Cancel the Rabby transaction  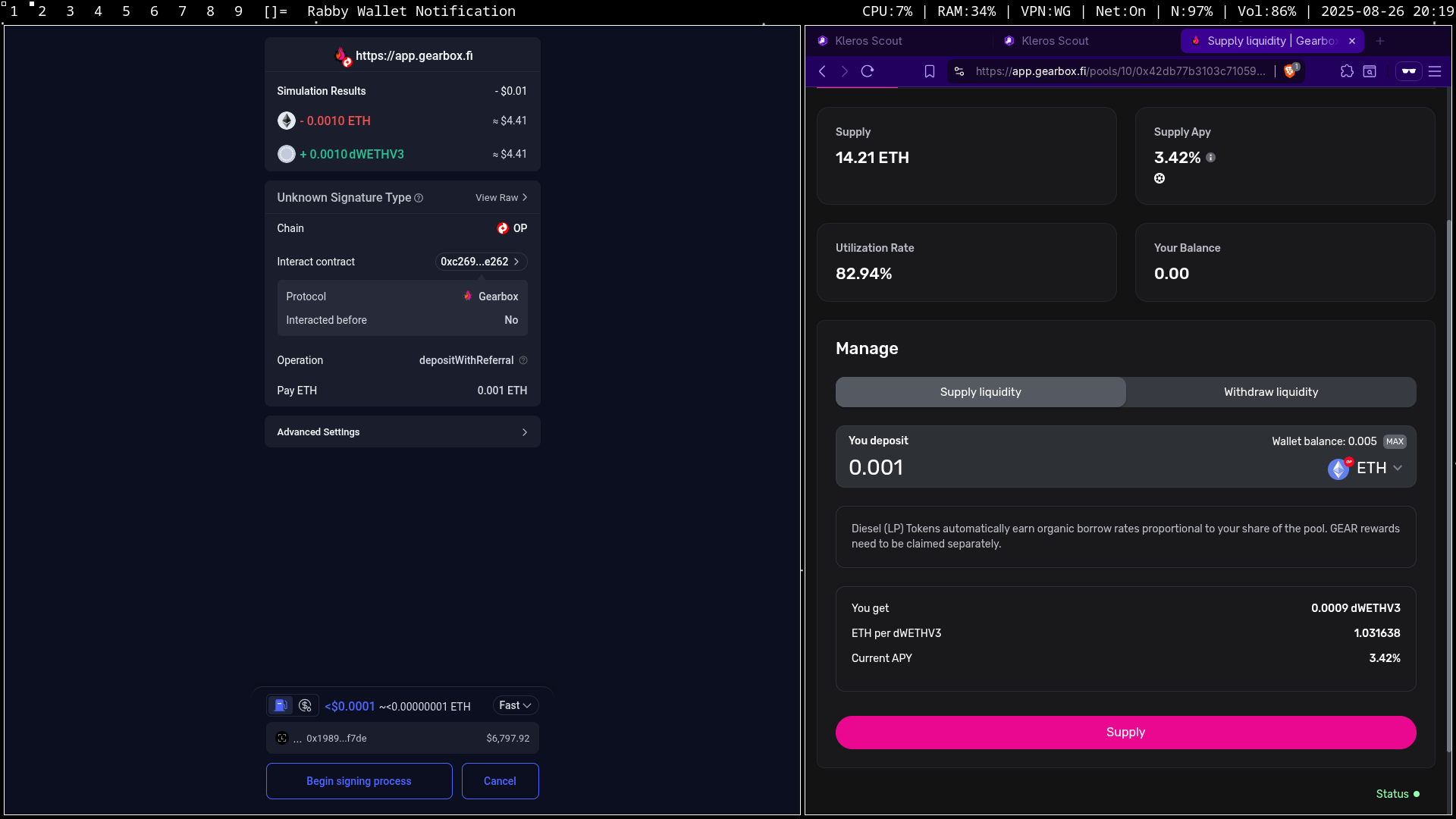(500, 781)
